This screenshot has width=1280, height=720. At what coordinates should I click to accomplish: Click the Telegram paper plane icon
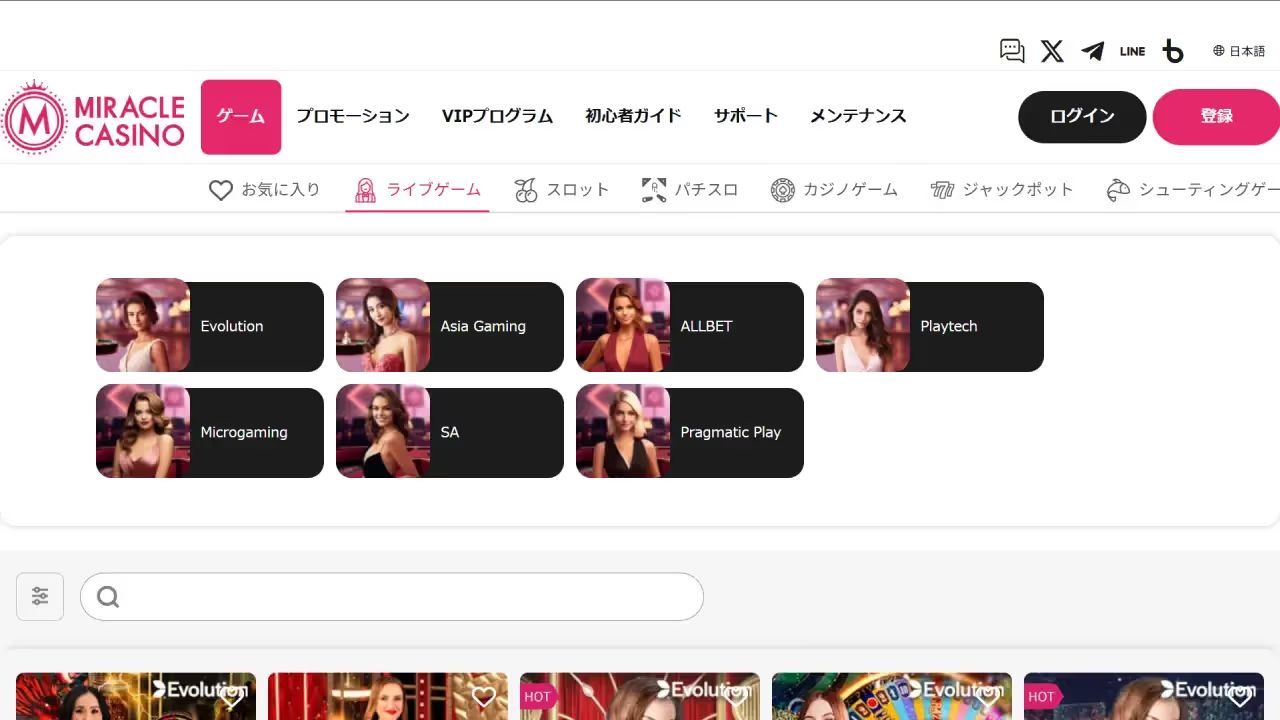click(x=1092, y=50)
